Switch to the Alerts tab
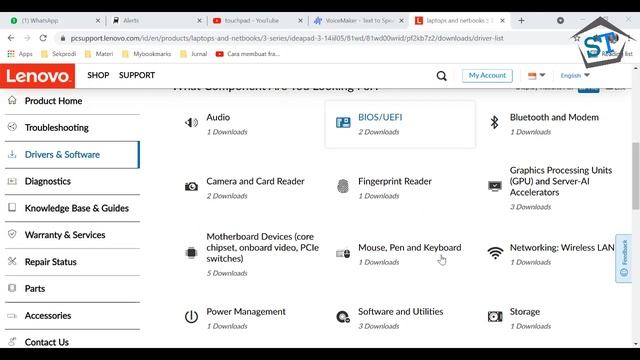This screenshot has width=640, height=360. click(x=155, y=20)
